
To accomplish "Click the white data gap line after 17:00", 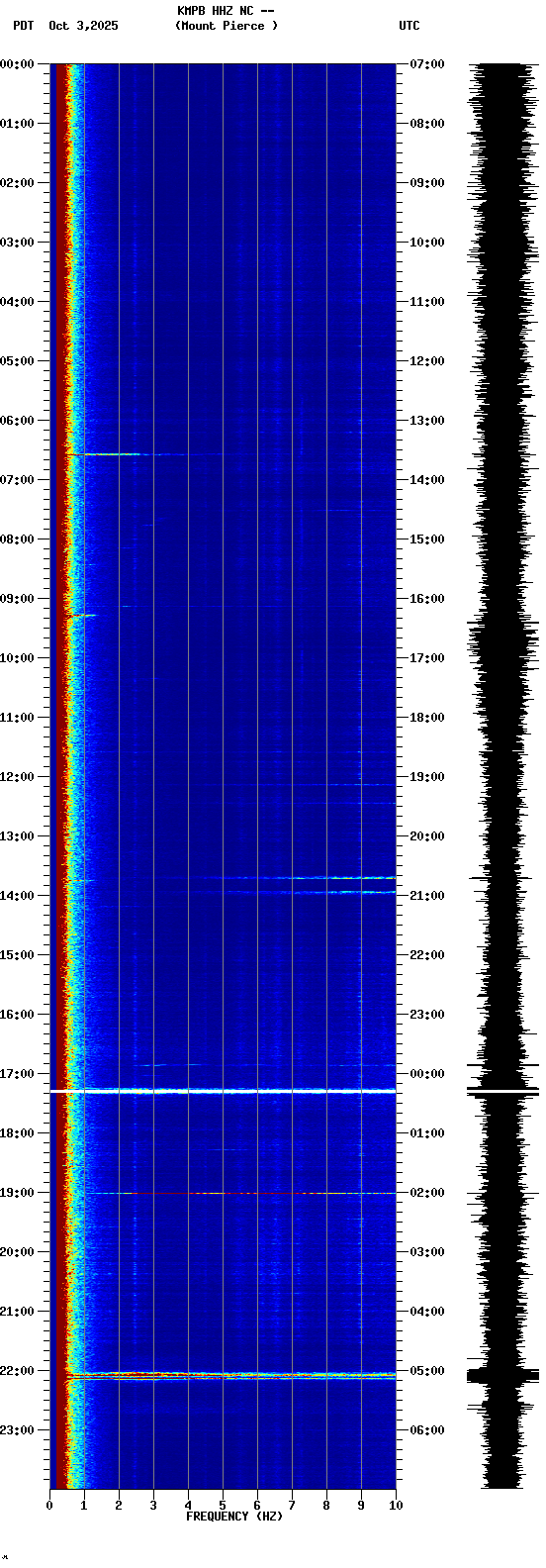I will [x=223, y=1091].
